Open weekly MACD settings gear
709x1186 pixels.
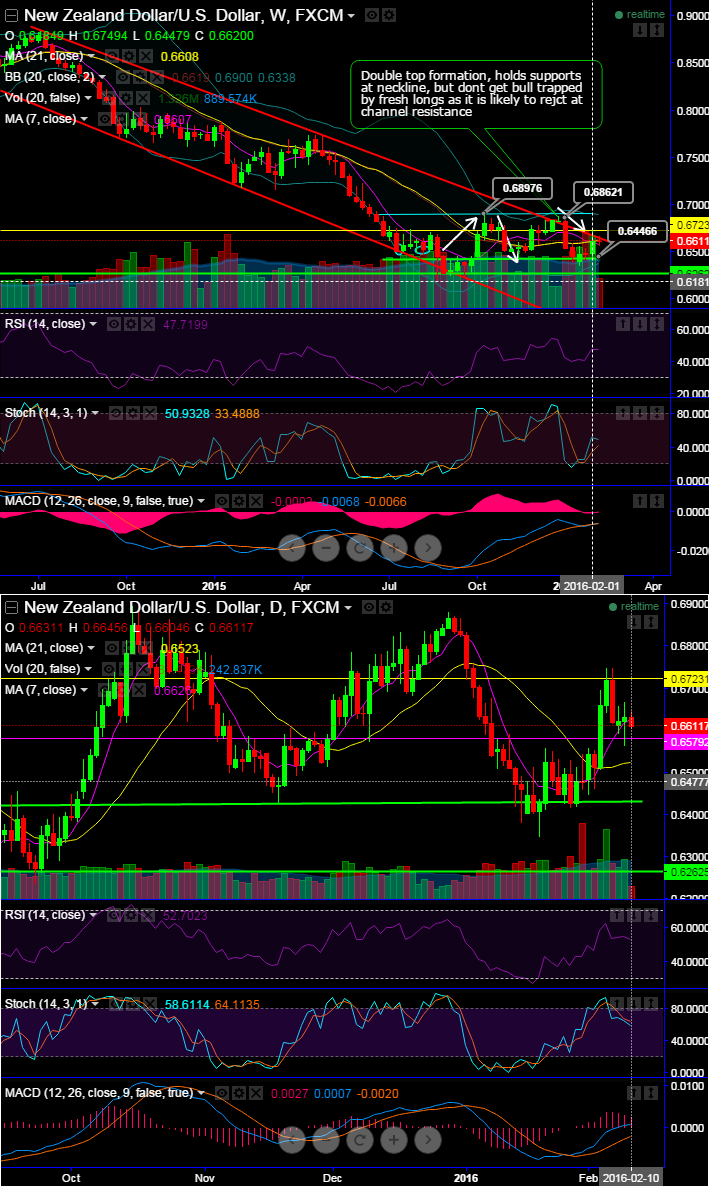tap(239, 501)
